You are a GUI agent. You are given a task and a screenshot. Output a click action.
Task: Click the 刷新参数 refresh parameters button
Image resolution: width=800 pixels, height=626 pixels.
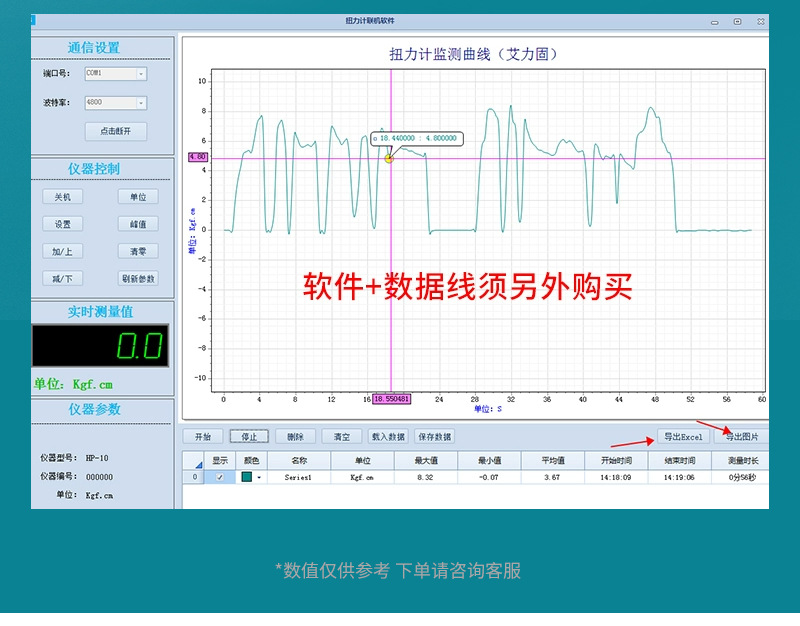[138, 279]
